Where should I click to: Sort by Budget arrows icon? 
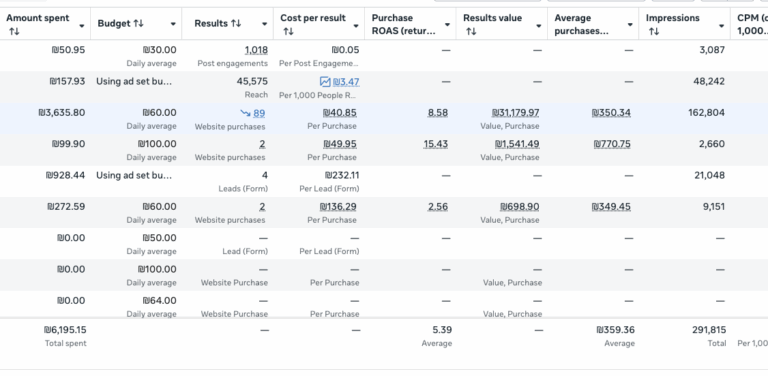click(139, 24)
